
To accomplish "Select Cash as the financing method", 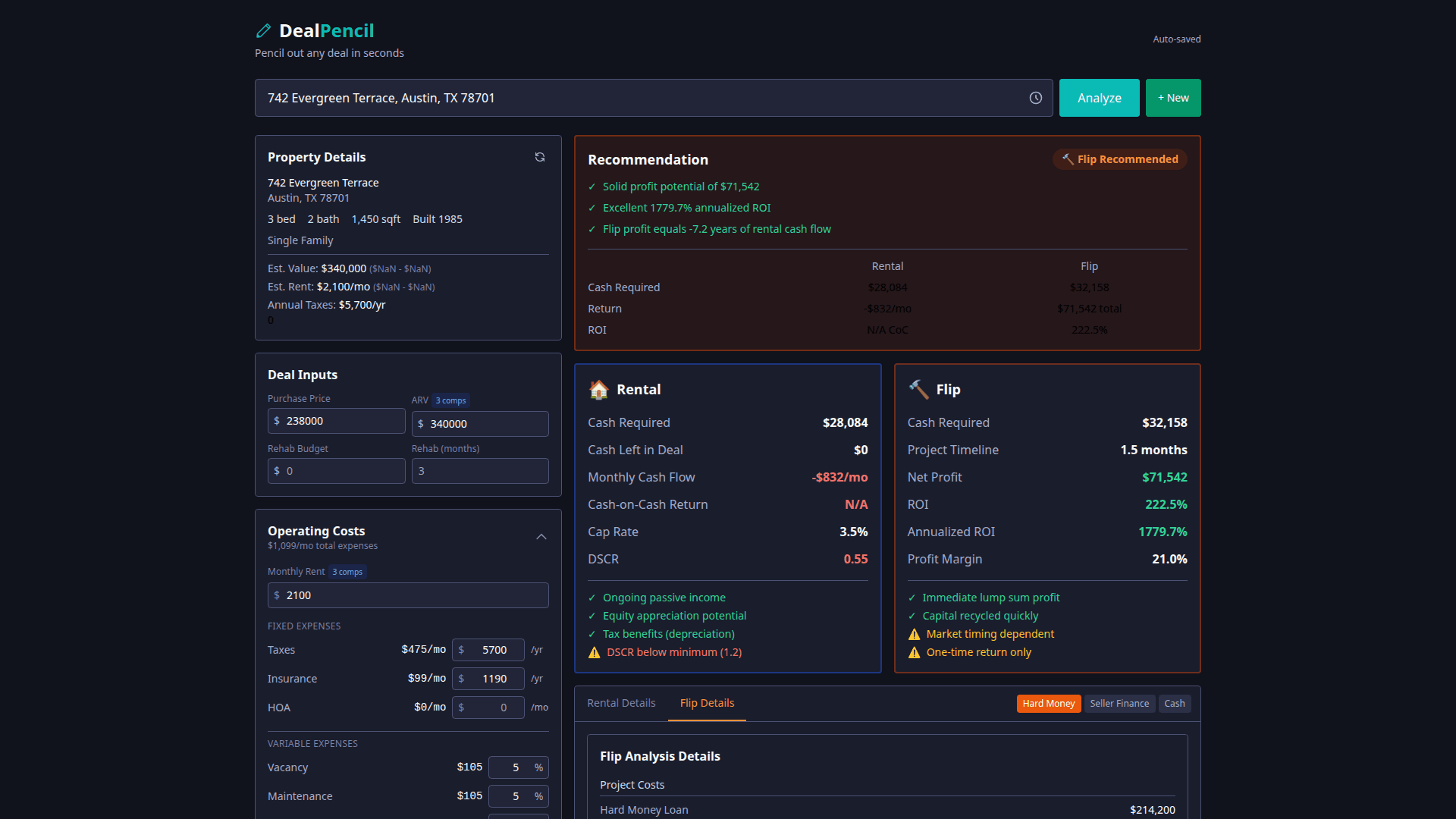I will (1174, 703).
